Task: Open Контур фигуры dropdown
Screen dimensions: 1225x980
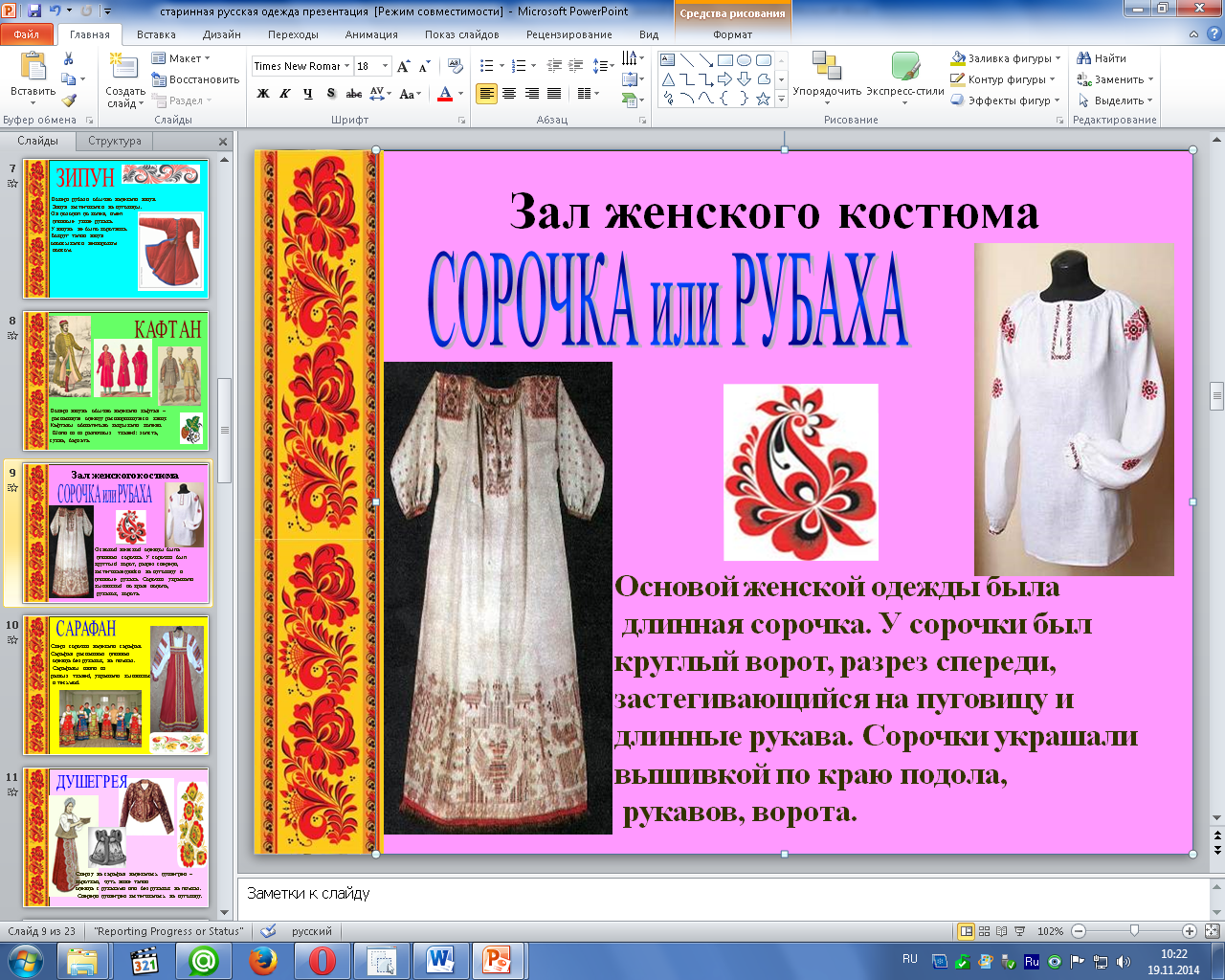Action: tap(1003, 79)
